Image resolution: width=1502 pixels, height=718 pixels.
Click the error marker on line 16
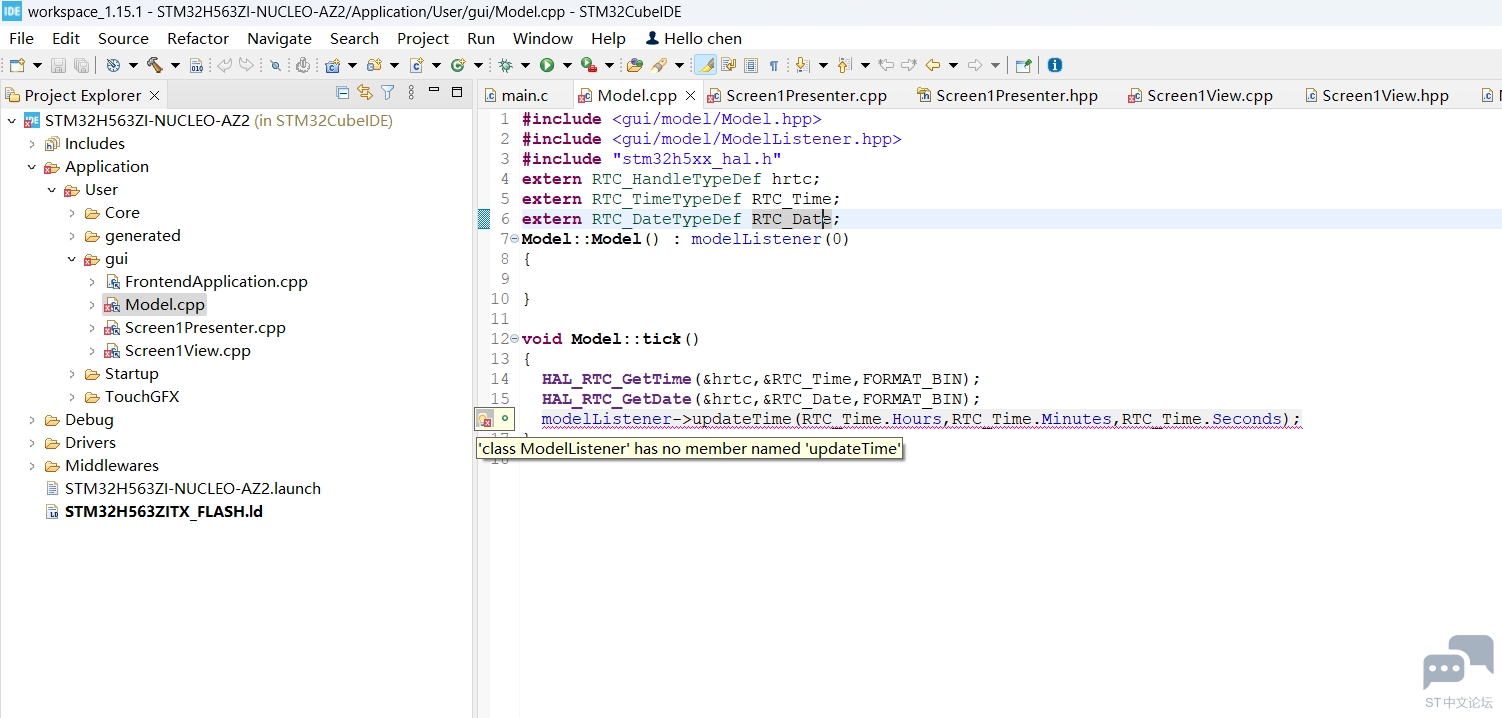(x=485, y=420)
